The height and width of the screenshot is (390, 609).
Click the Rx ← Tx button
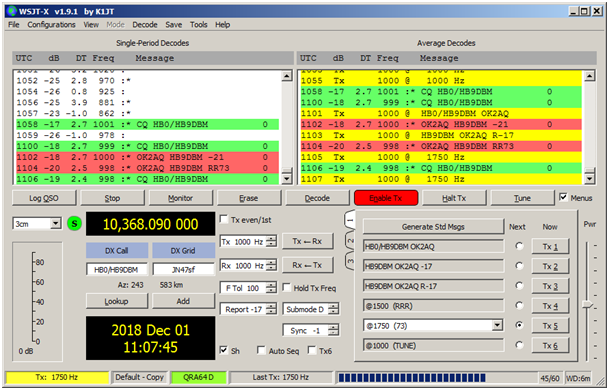308,265
